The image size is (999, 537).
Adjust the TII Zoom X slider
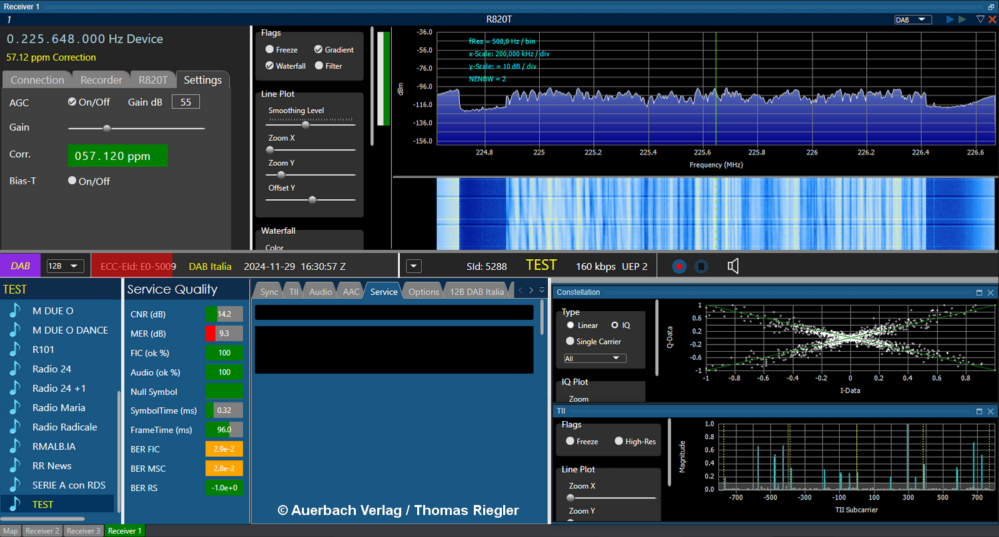(612, 498)
